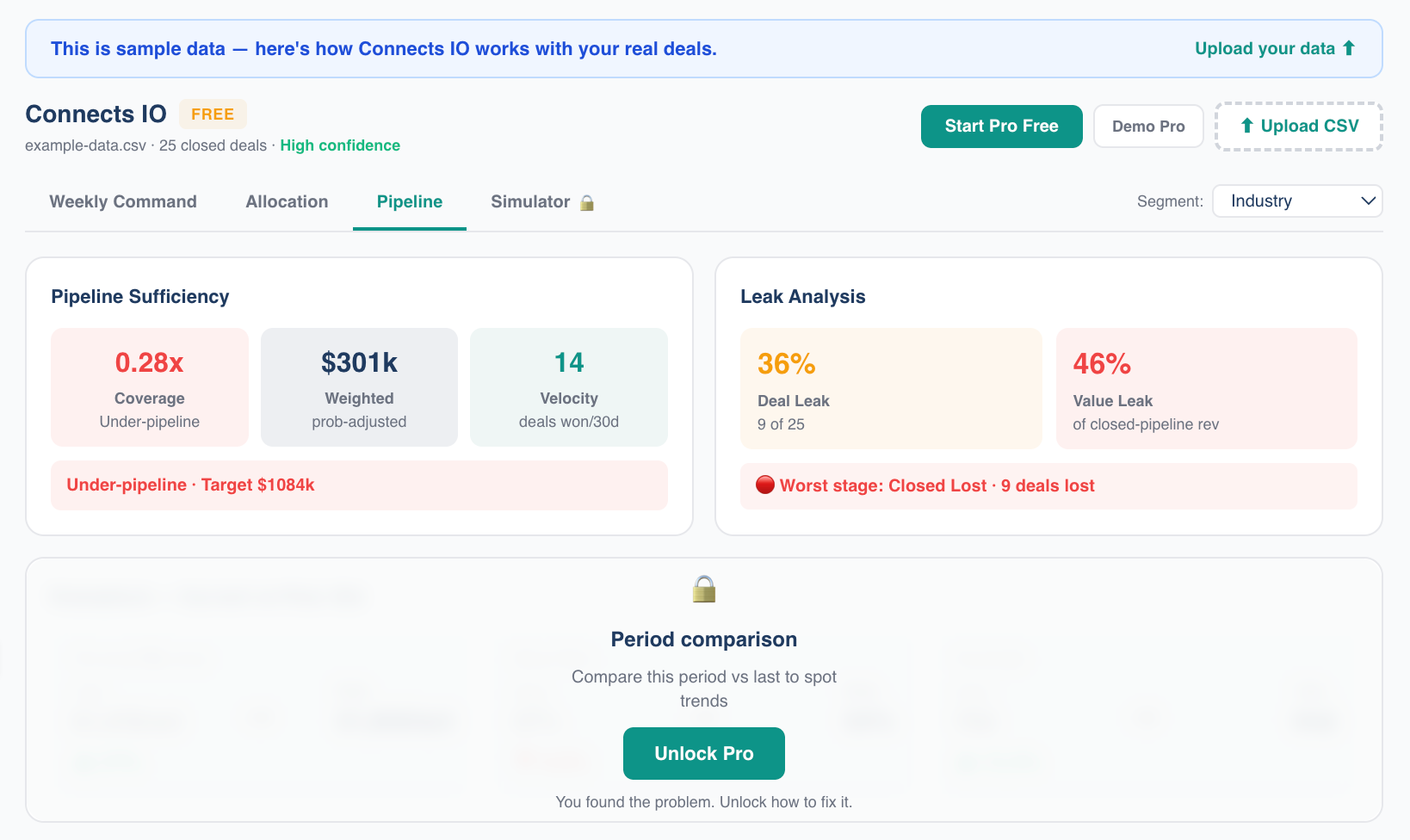This screenshot has width=1410, height=840.
Task: Click the upload arrow next to Upload your data
Action: (1349, 48)
